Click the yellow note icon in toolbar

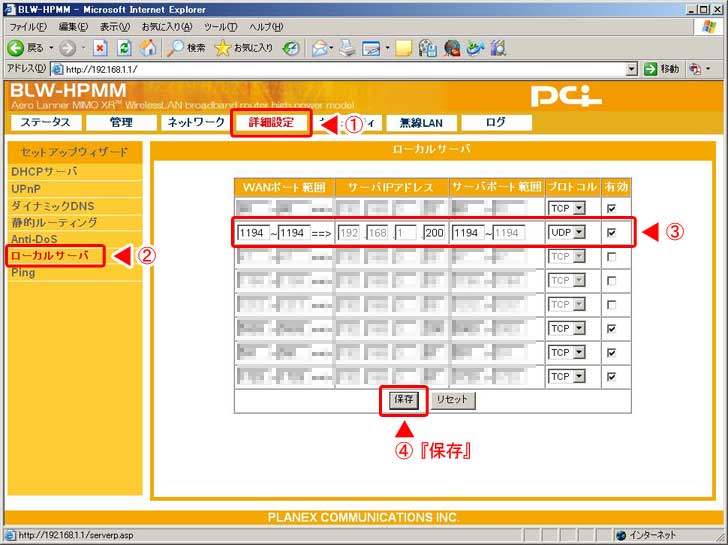pos(403,48)
